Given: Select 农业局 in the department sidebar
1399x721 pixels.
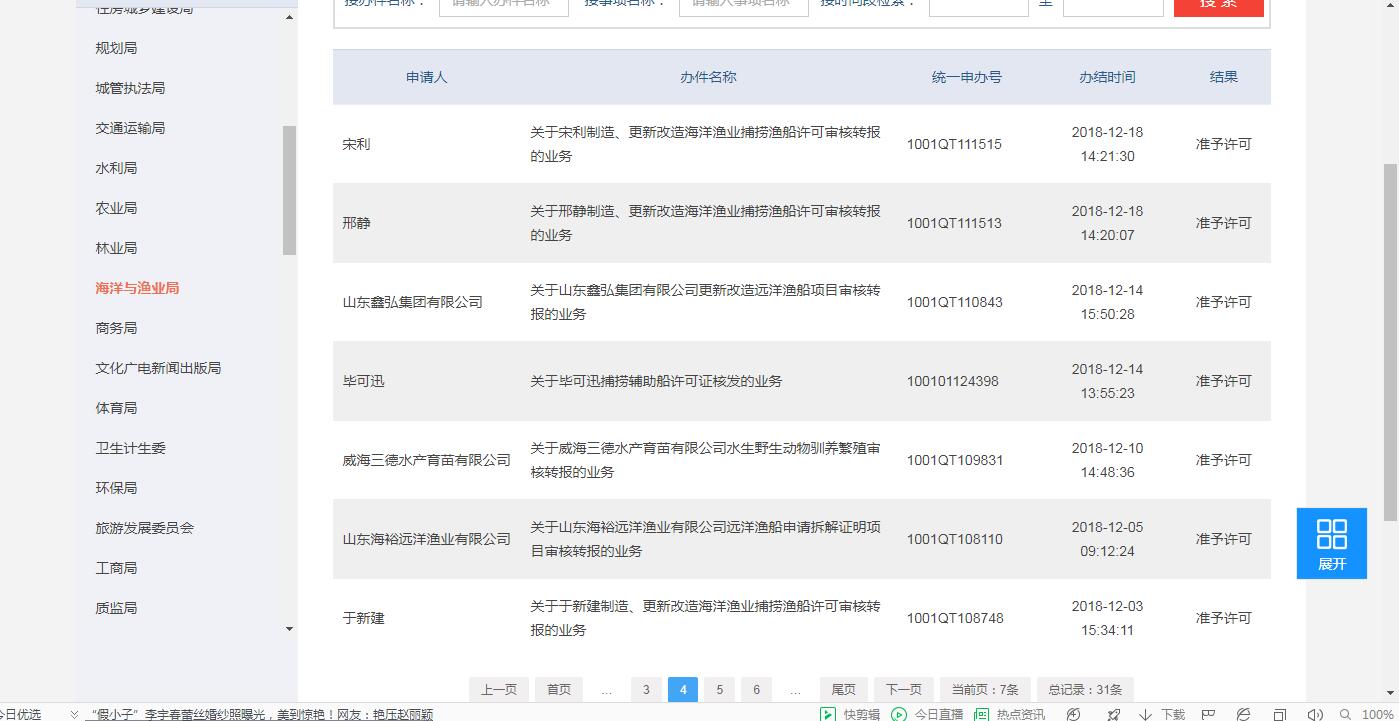Looking at the screenshot, I should (116, 208).
